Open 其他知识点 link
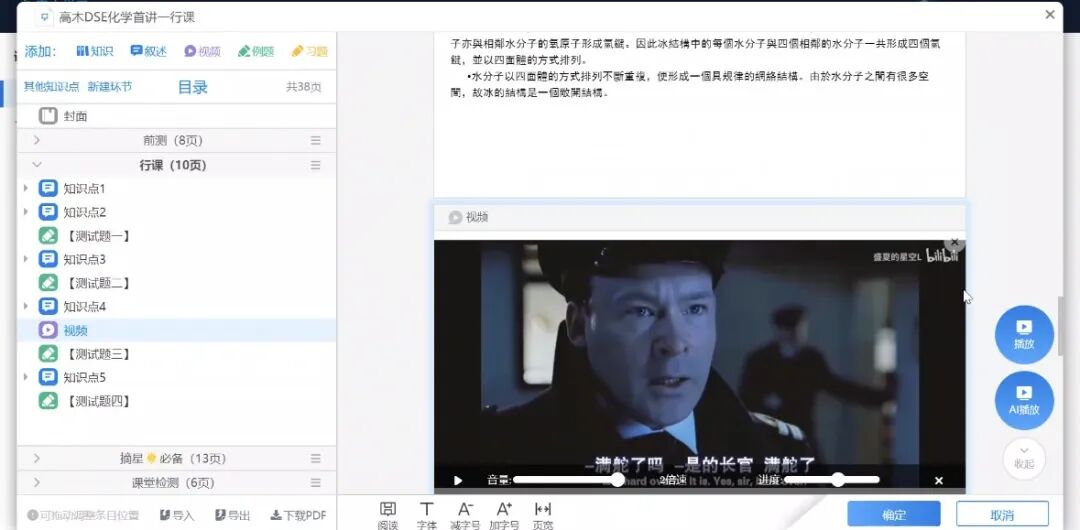The height and width of the screenshot is (530, 1080). point(52,87)
